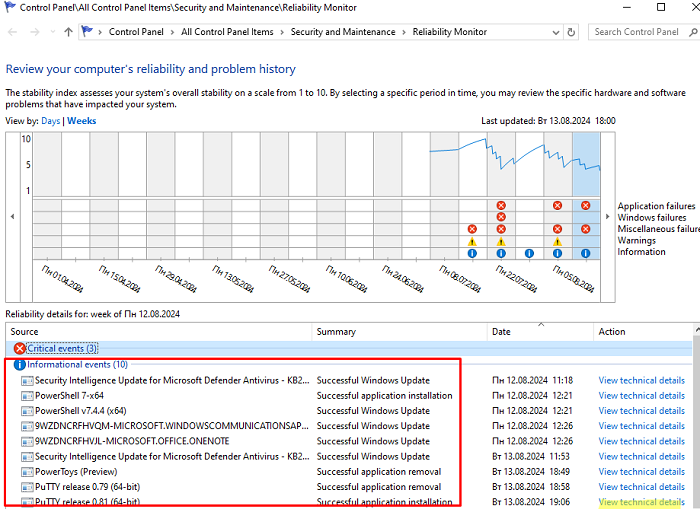700x509 pixels.
Task: Click the date Вт 13.08.2024 18:49
Action: [531, 472]
